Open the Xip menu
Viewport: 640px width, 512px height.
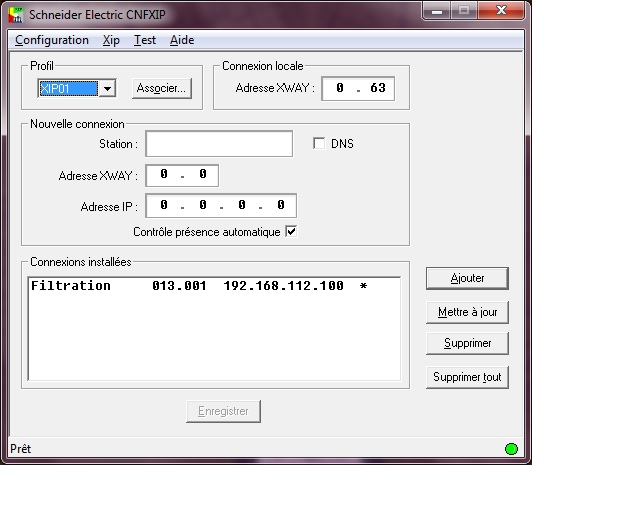pyautogui.click(x=111, y=40)
